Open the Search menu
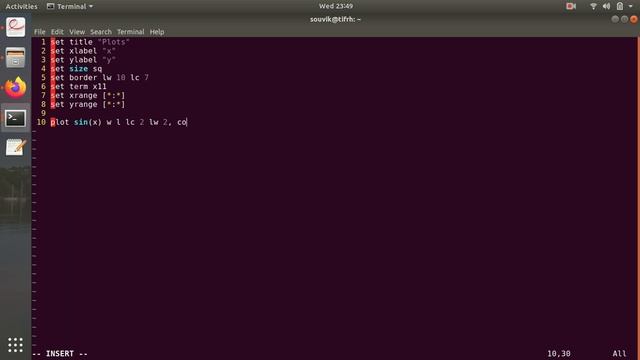 [x=101, y=32]
